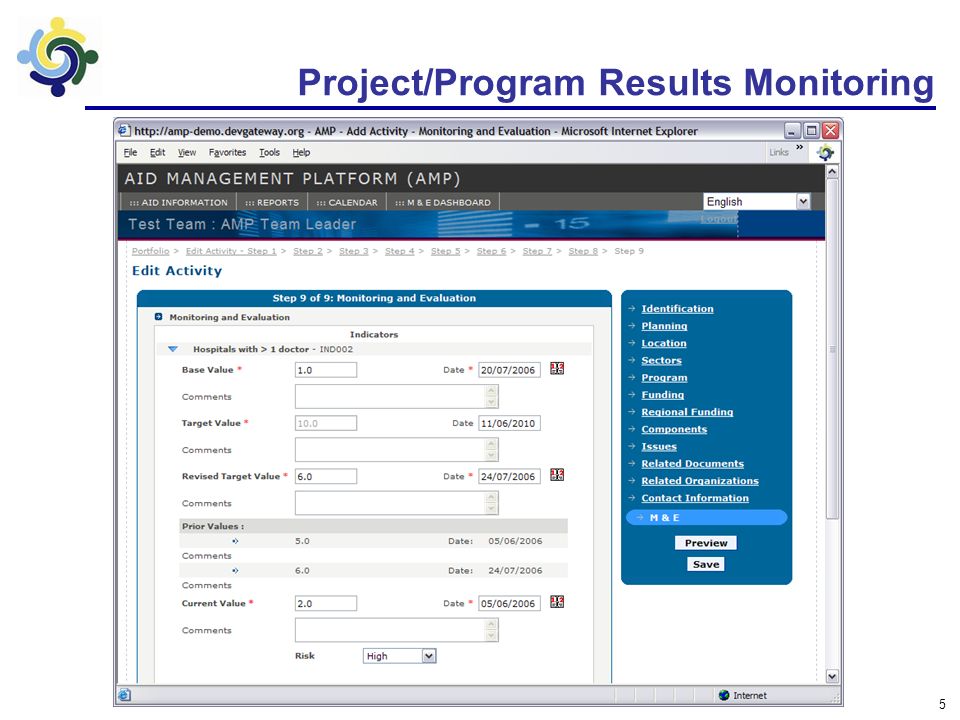Go to the Program step link

(x=664, y=377)
